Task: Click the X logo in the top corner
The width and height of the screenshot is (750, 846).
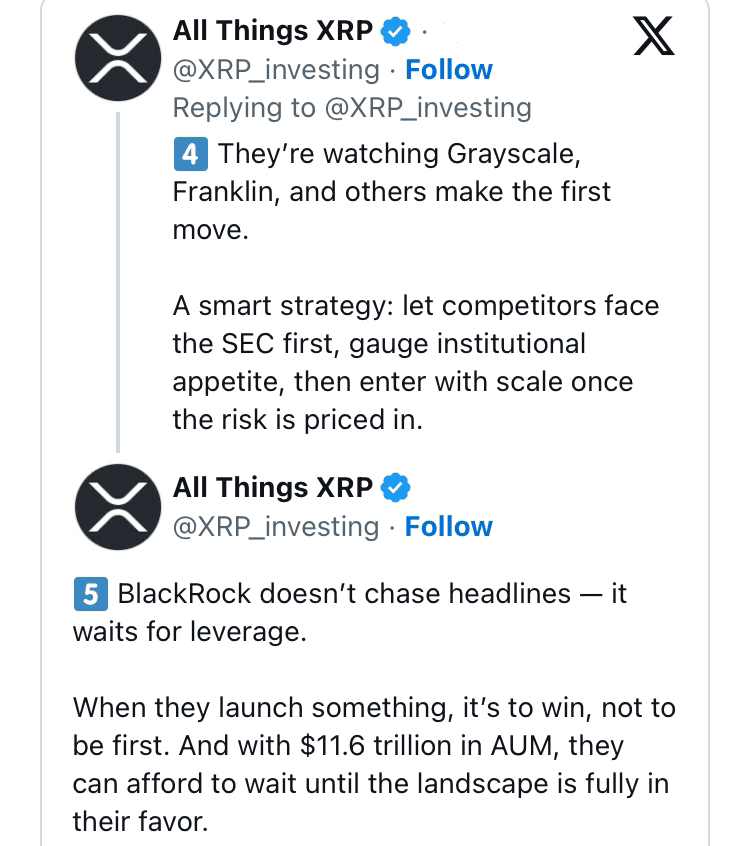Action: tap(655, 38)
